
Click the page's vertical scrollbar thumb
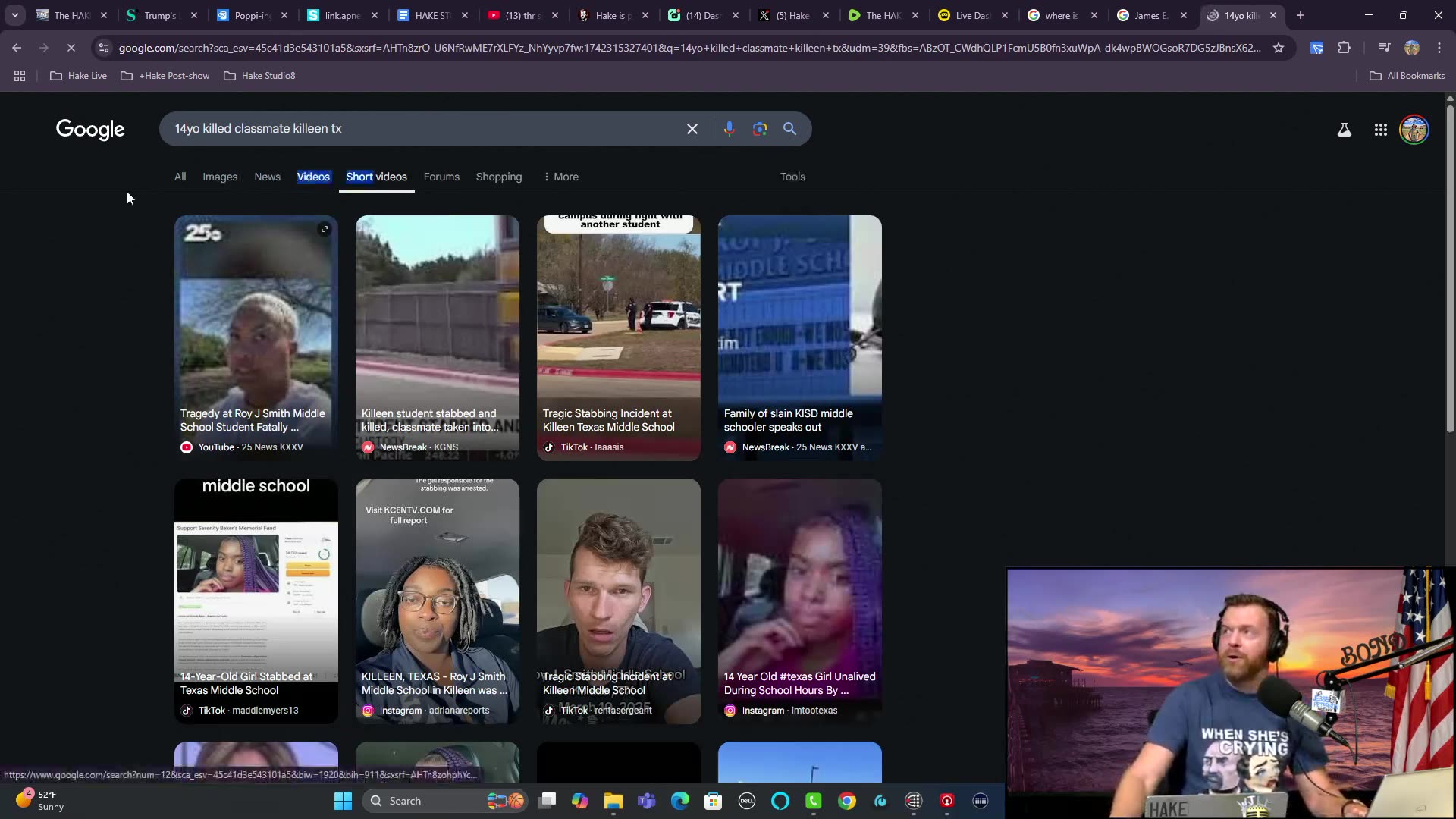point(1450,268)
